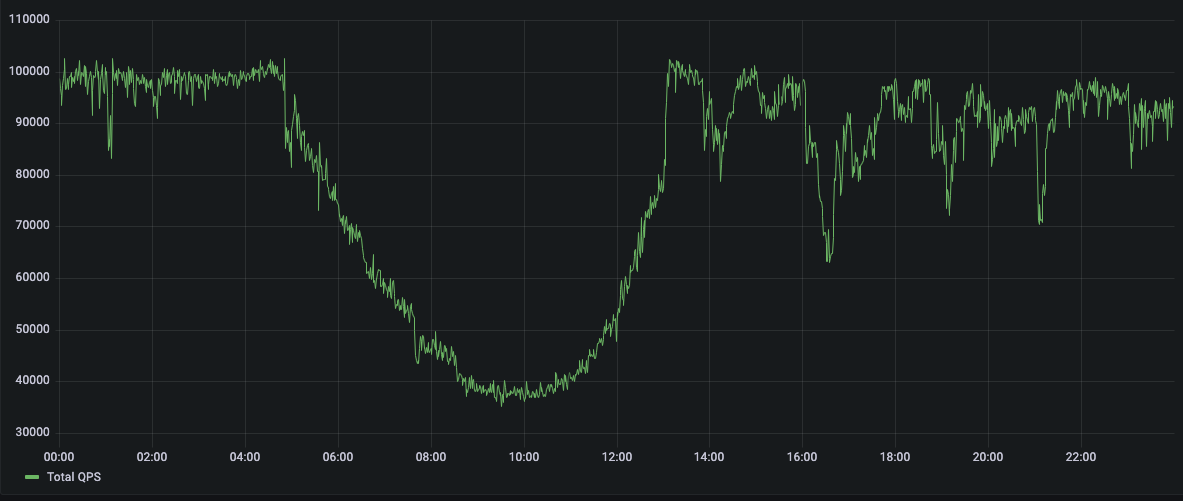The image size is (1183, 501).
Task: Click the 04:00 time axis label
Action: point(245,456)
